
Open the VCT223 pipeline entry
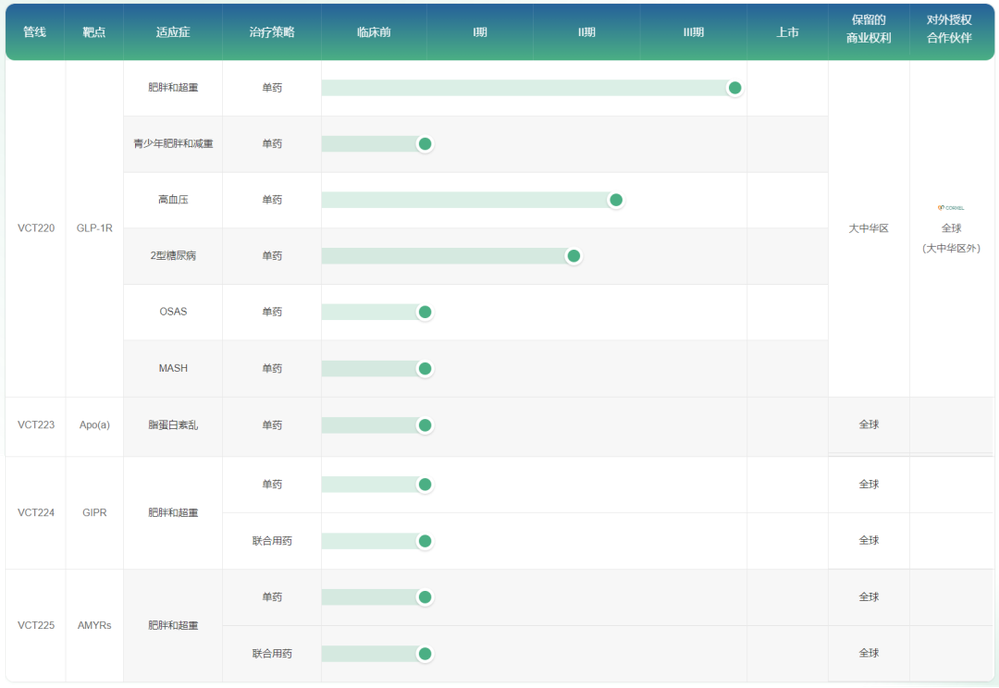36,425
